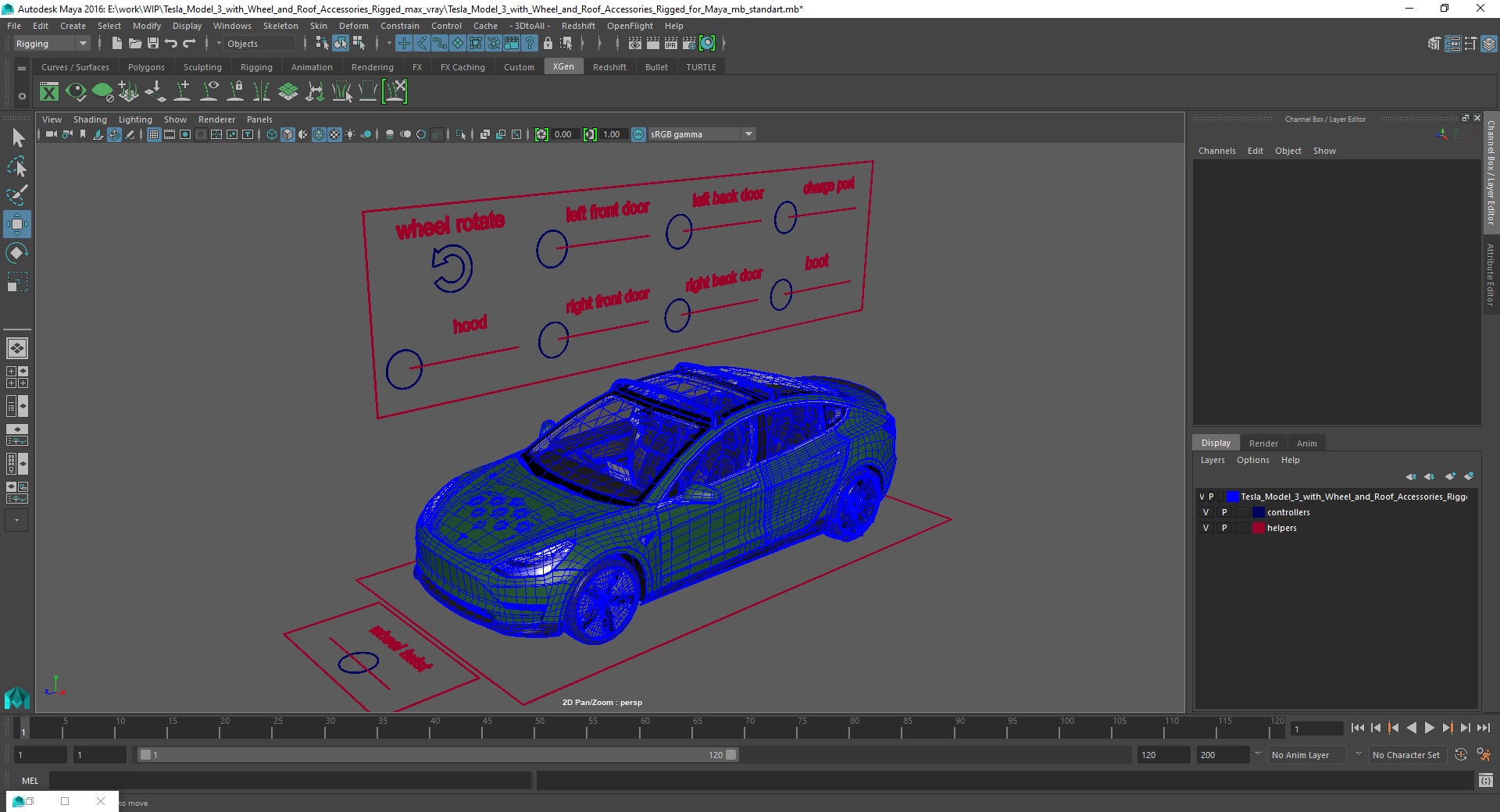Open the shelf tab list menu
Viewport: 1500px width, 812px height.
(22, 68)
